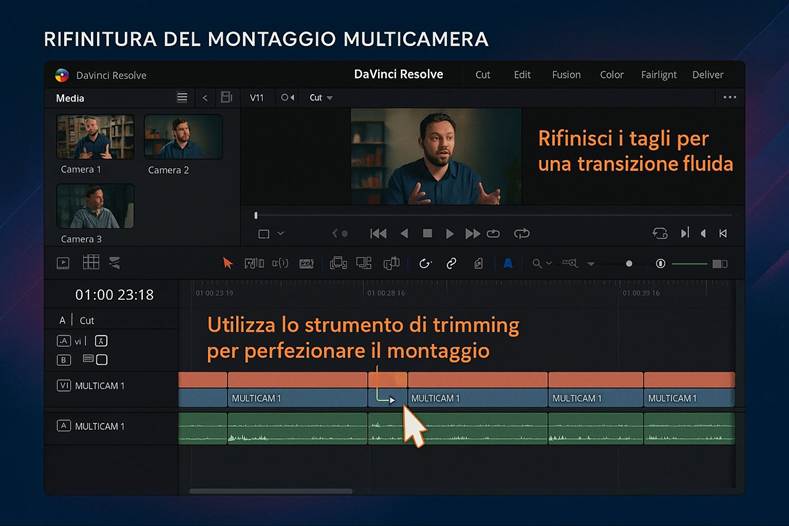Click the V11 label above the viewer
789x526 pixels.
click(x=257, y=98)
